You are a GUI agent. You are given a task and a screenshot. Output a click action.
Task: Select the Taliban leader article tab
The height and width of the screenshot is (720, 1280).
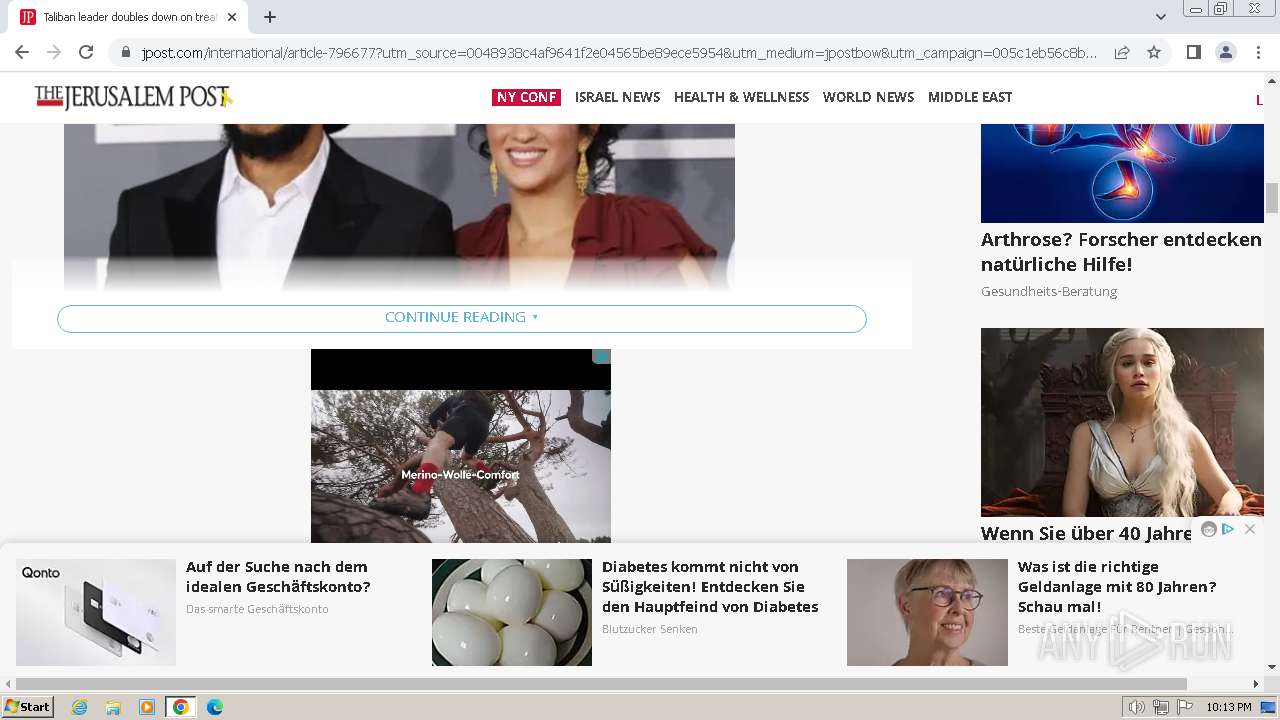pyautogui.click(x=130, y=17)
